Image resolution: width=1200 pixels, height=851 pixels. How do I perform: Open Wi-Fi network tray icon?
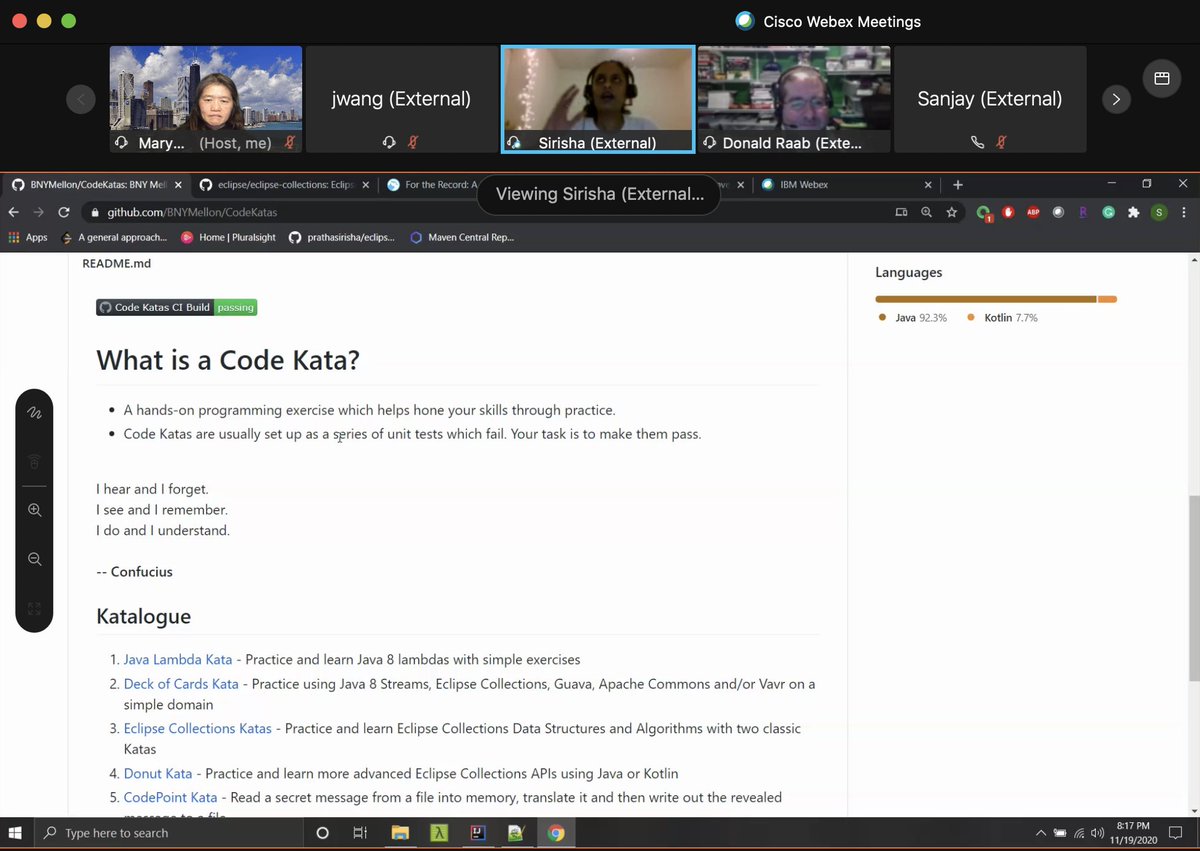click(x=1079, y=832)
